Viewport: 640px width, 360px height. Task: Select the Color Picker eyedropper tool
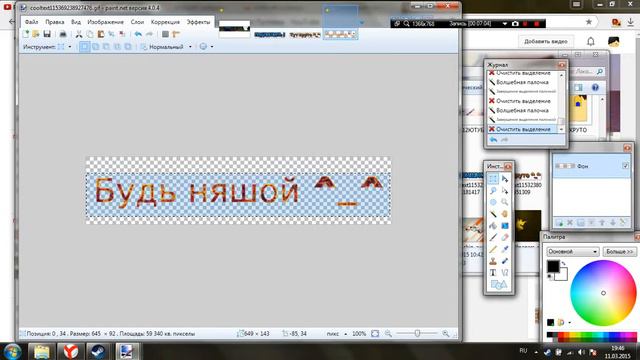point(505,249)
